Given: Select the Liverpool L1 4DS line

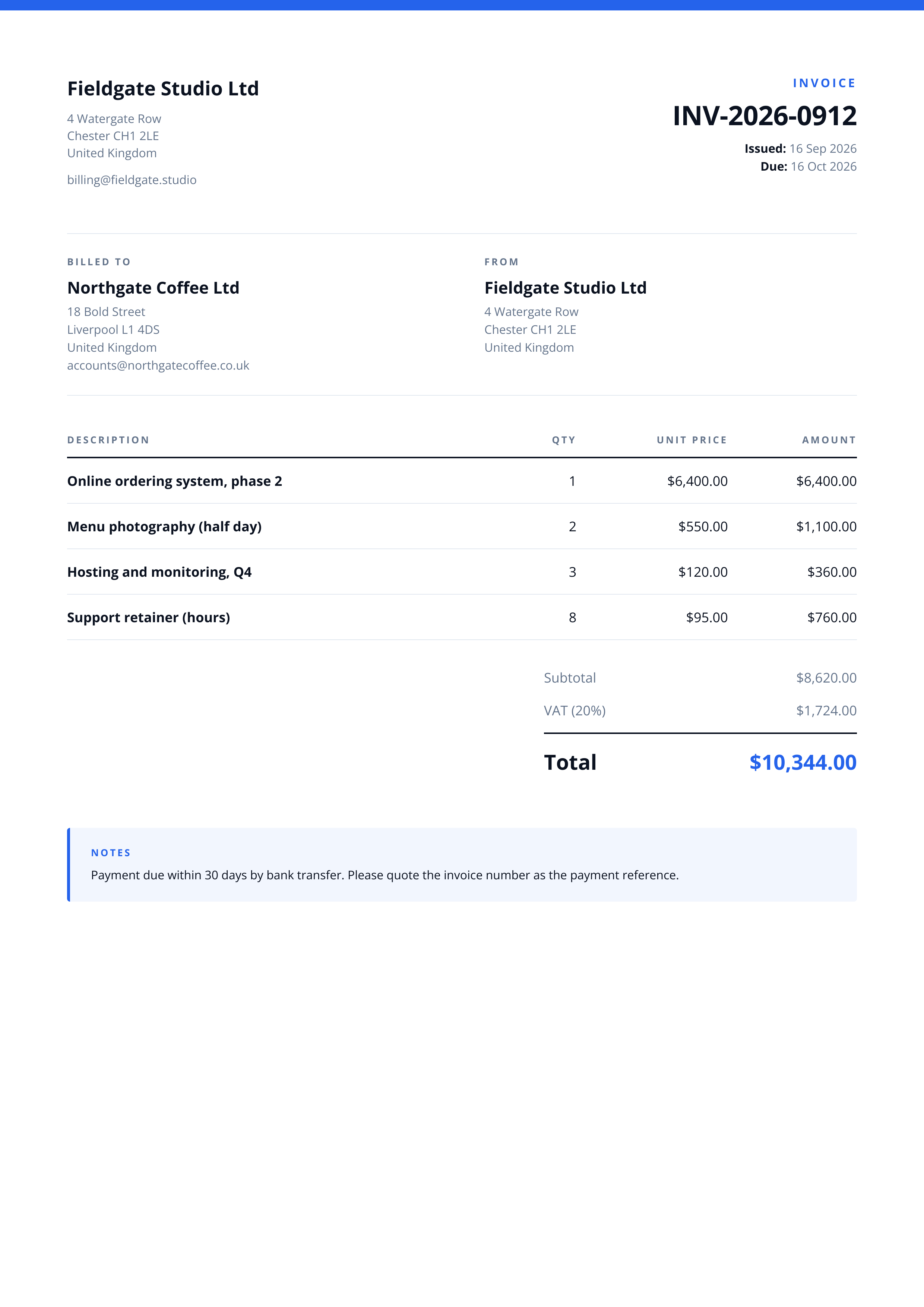Looking at the screenshot, I should click(x=113, y=330).
